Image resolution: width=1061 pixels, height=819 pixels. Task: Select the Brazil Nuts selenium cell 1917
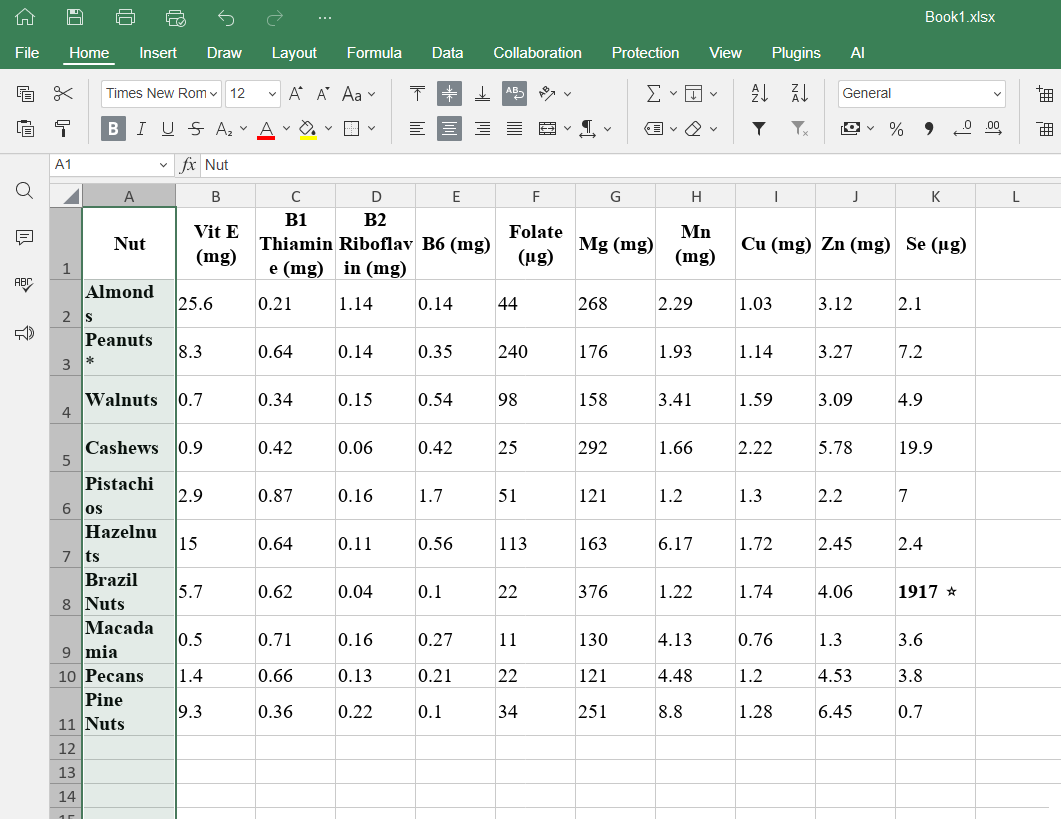(x=934, y=592)
